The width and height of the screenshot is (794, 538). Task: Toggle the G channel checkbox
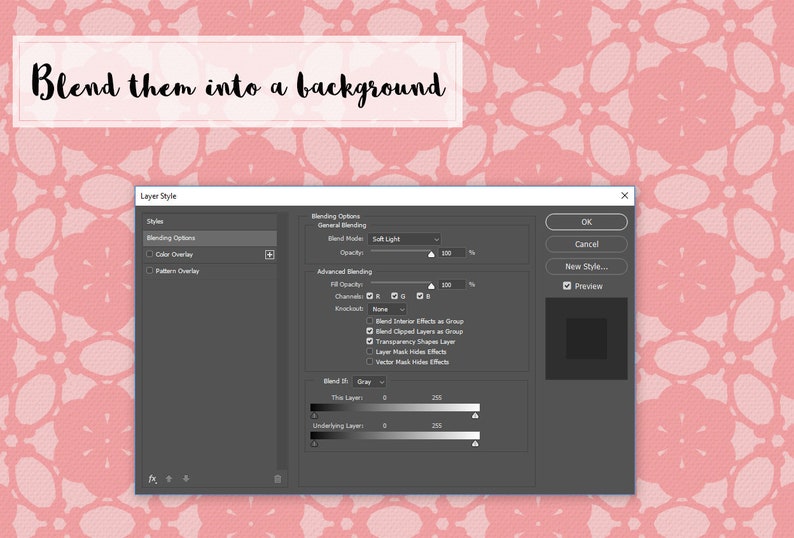coord(394,296)
